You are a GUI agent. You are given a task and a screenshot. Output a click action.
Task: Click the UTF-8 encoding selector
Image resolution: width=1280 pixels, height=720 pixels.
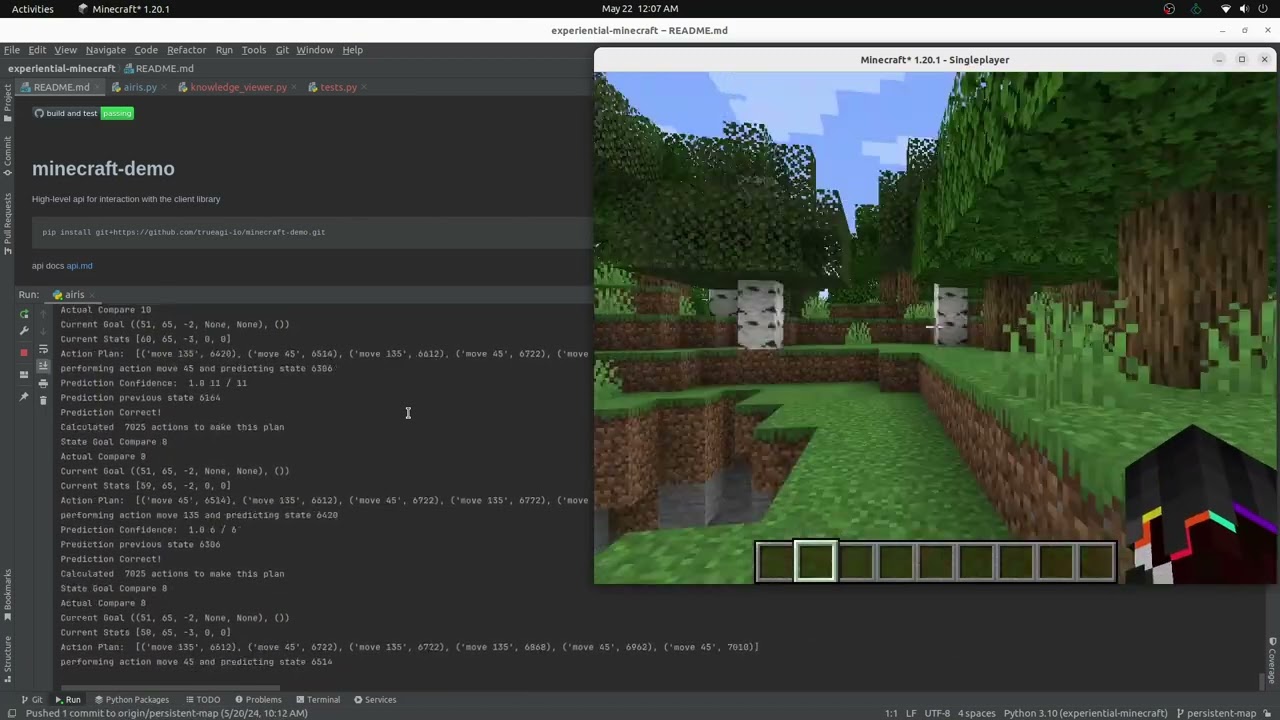937,714
